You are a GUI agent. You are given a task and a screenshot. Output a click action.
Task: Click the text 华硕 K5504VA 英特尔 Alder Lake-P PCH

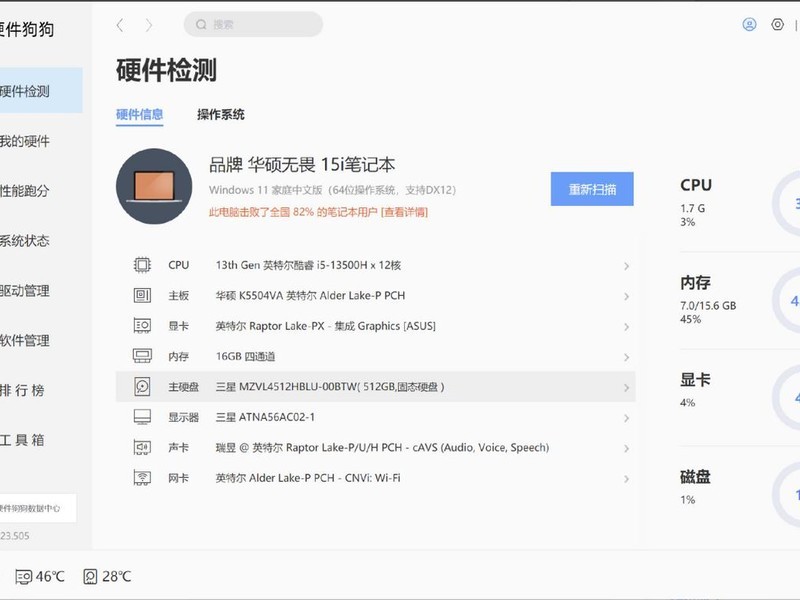[x=310, y=295]
